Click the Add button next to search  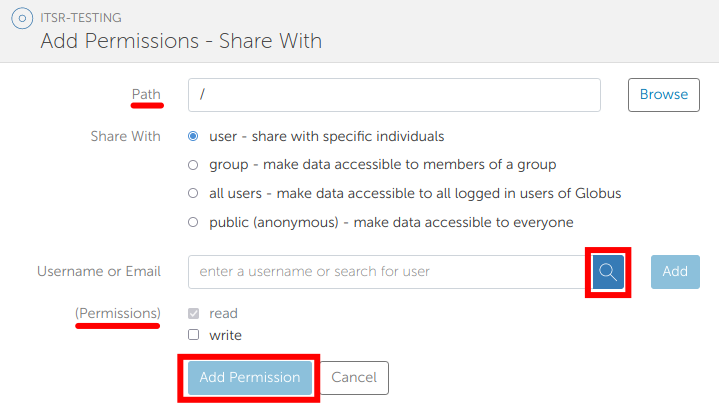coord(675,271)
